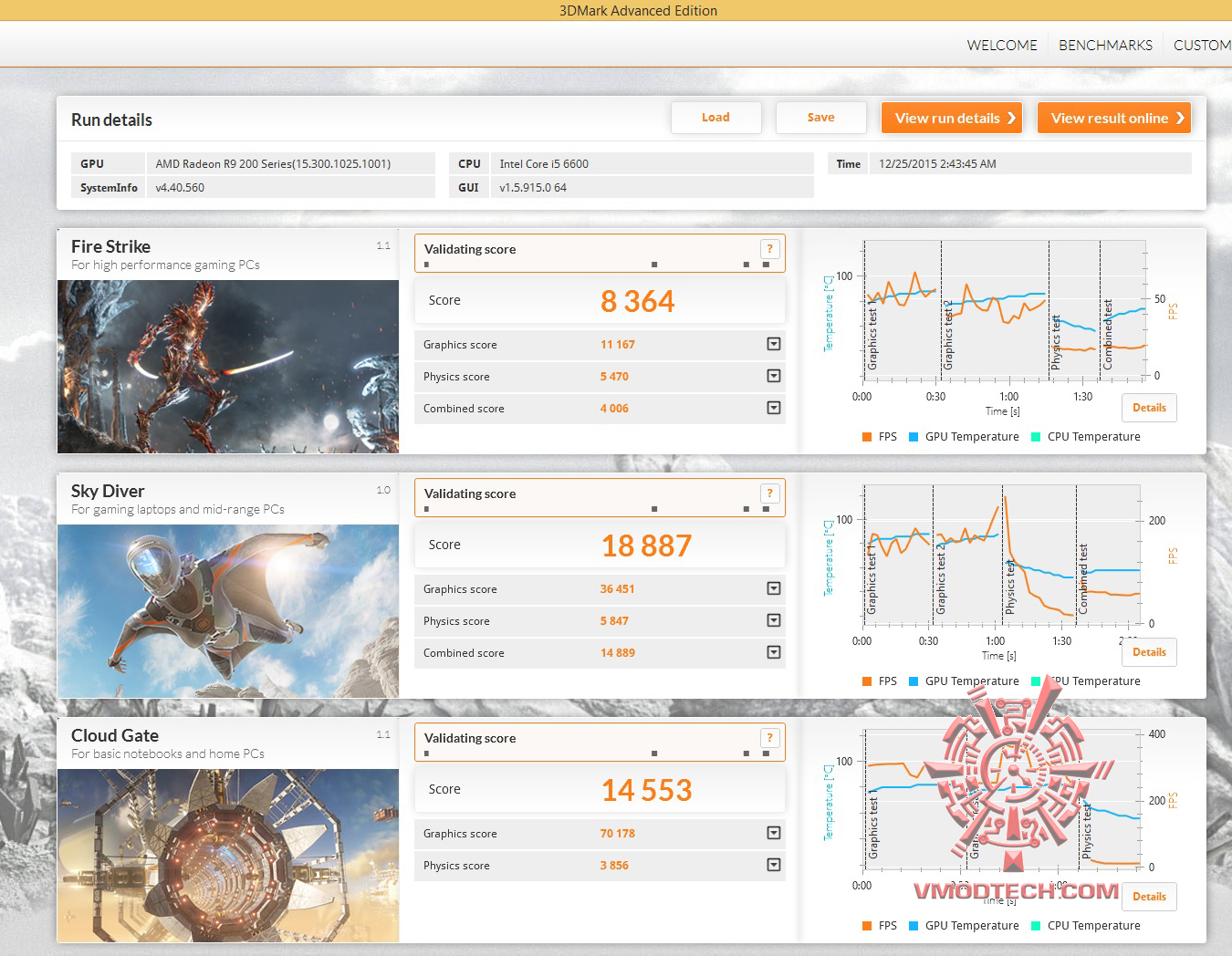Open View result online
This screenshot has height=956, width=1232.
pyautogui.click(x=1114, y=118)
